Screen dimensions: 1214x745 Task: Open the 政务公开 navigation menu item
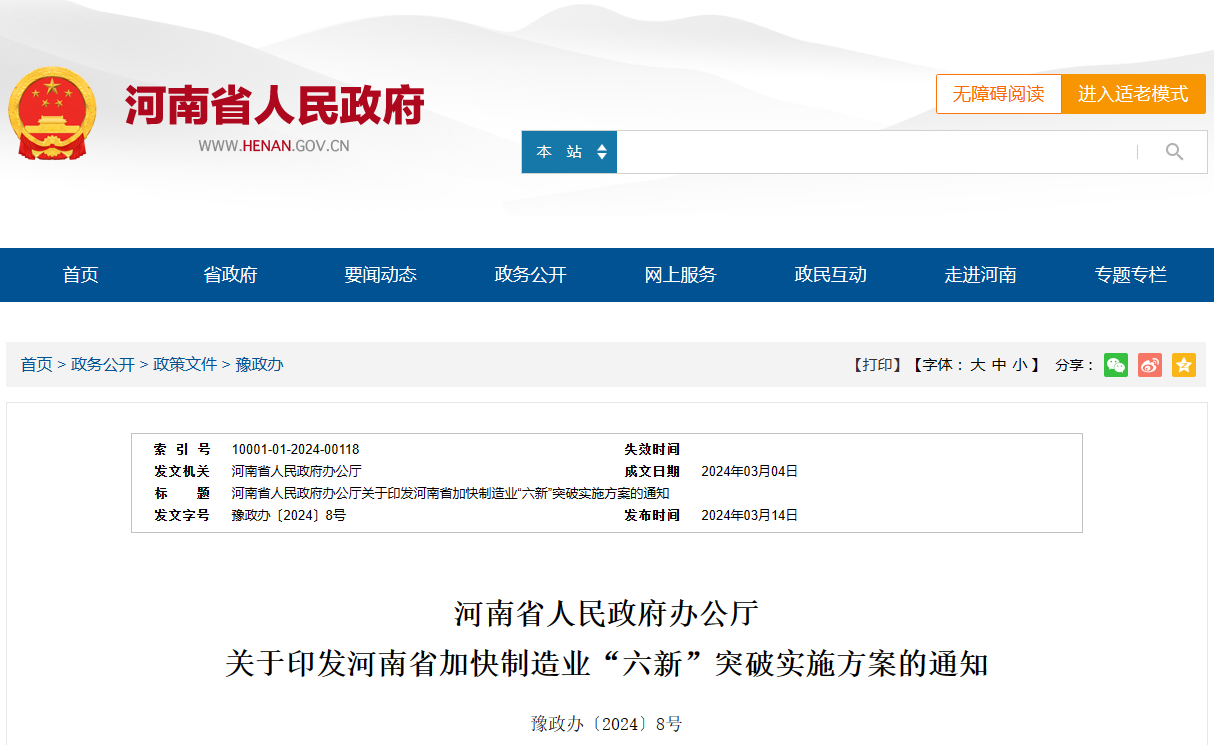(531, 275)
